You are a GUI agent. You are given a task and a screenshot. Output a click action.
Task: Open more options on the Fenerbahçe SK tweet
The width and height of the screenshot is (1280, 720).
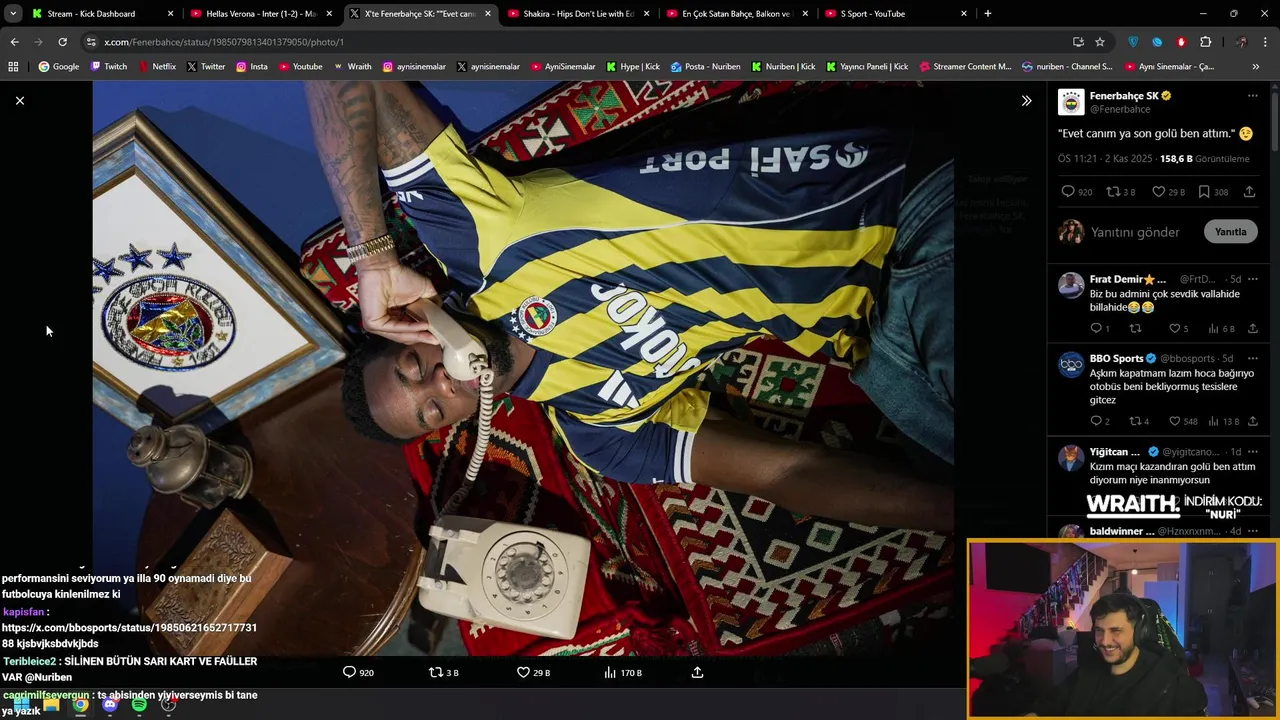[x=1252, y=96]
